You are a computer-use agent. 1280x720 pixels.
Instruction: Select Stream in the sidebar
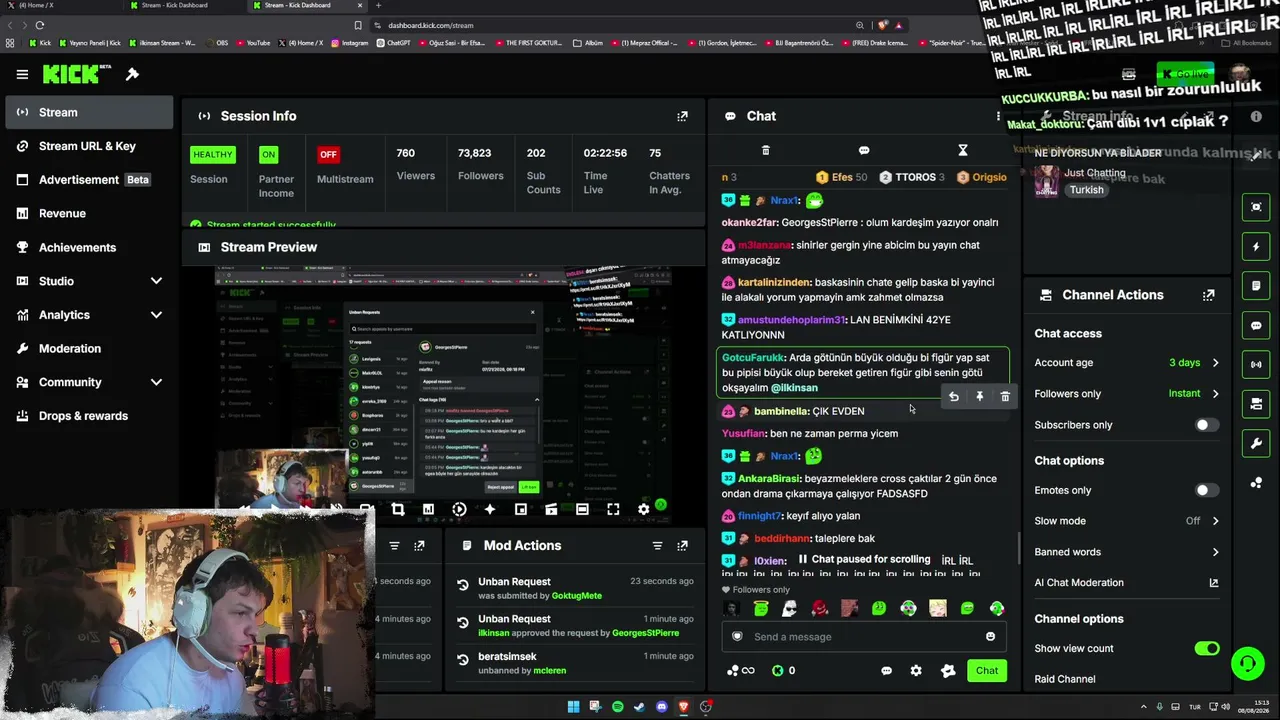coord(87,112)
